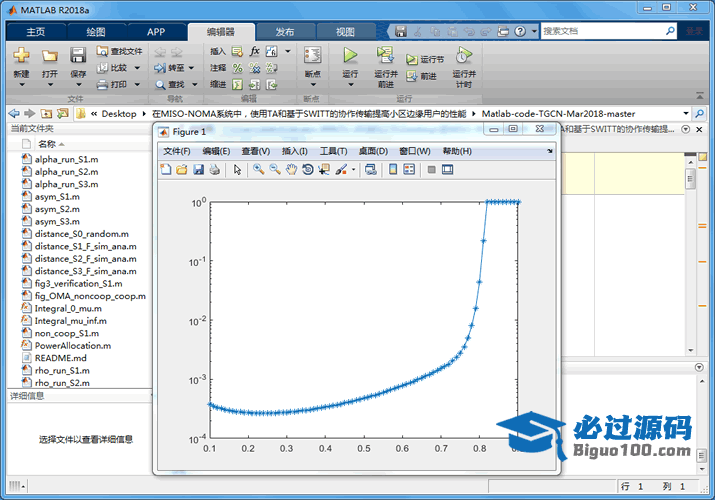This screenshot has width=715, height=500.
Task: Click the Desktop path segment
Action: tap(119, 113)
